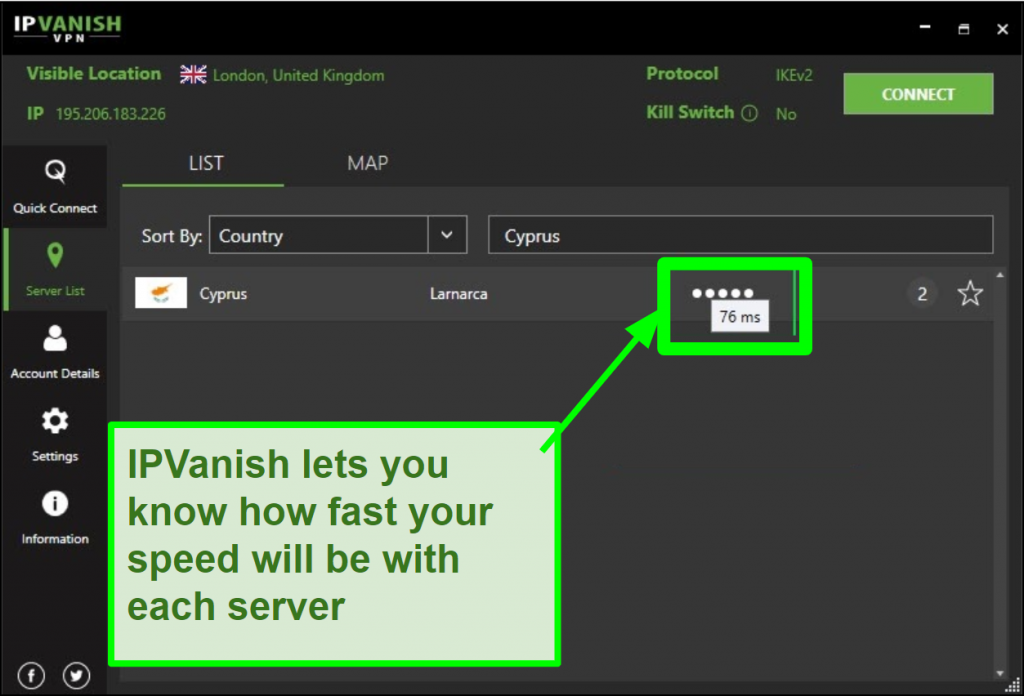The height and width of the screenshot is (696, 1024).
Task: Click the scrollbar up arrow in server list
Action: point(1000,276)
